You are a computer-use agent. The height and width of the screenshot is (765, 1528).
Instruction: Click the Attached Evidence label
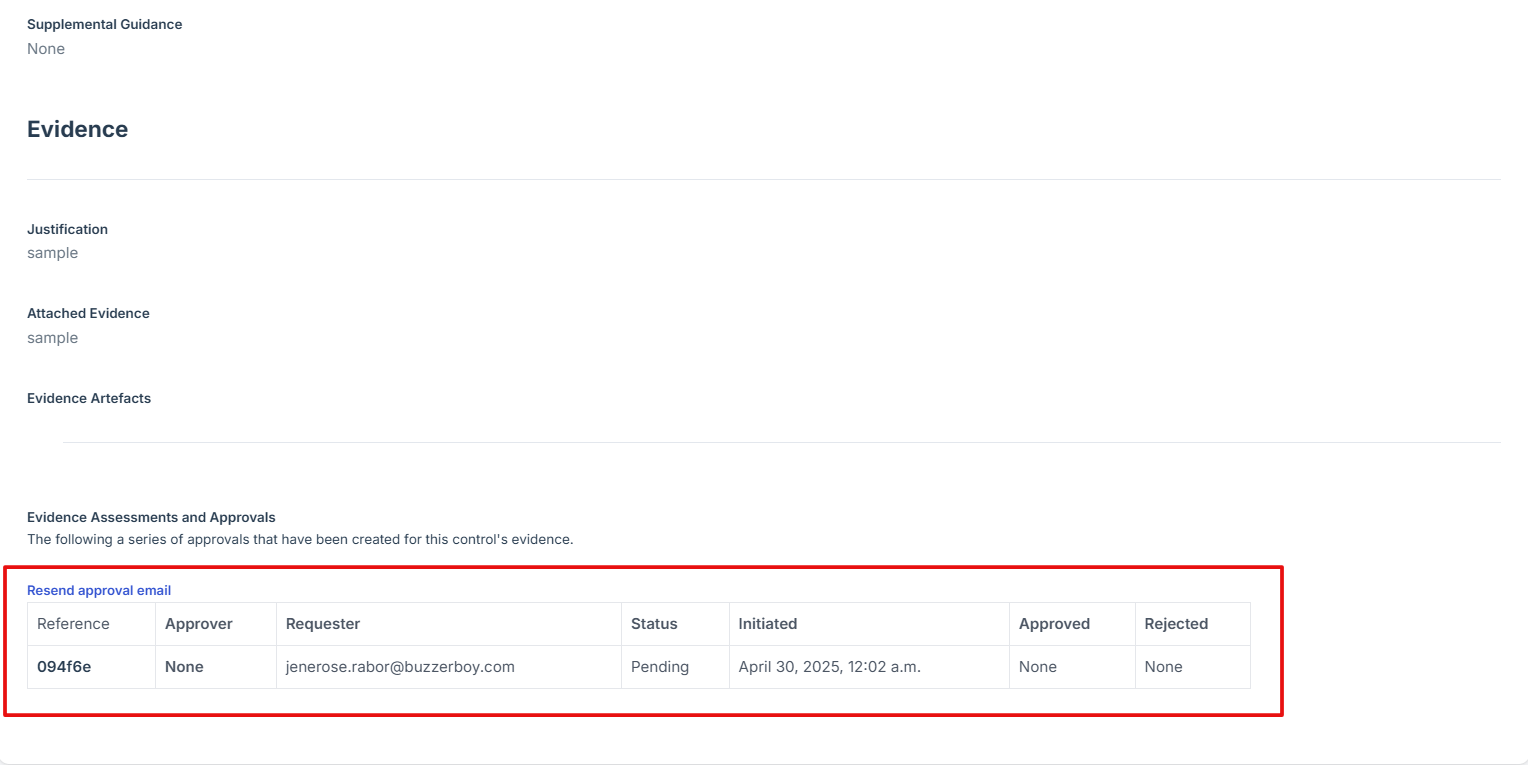pos(88,313)
